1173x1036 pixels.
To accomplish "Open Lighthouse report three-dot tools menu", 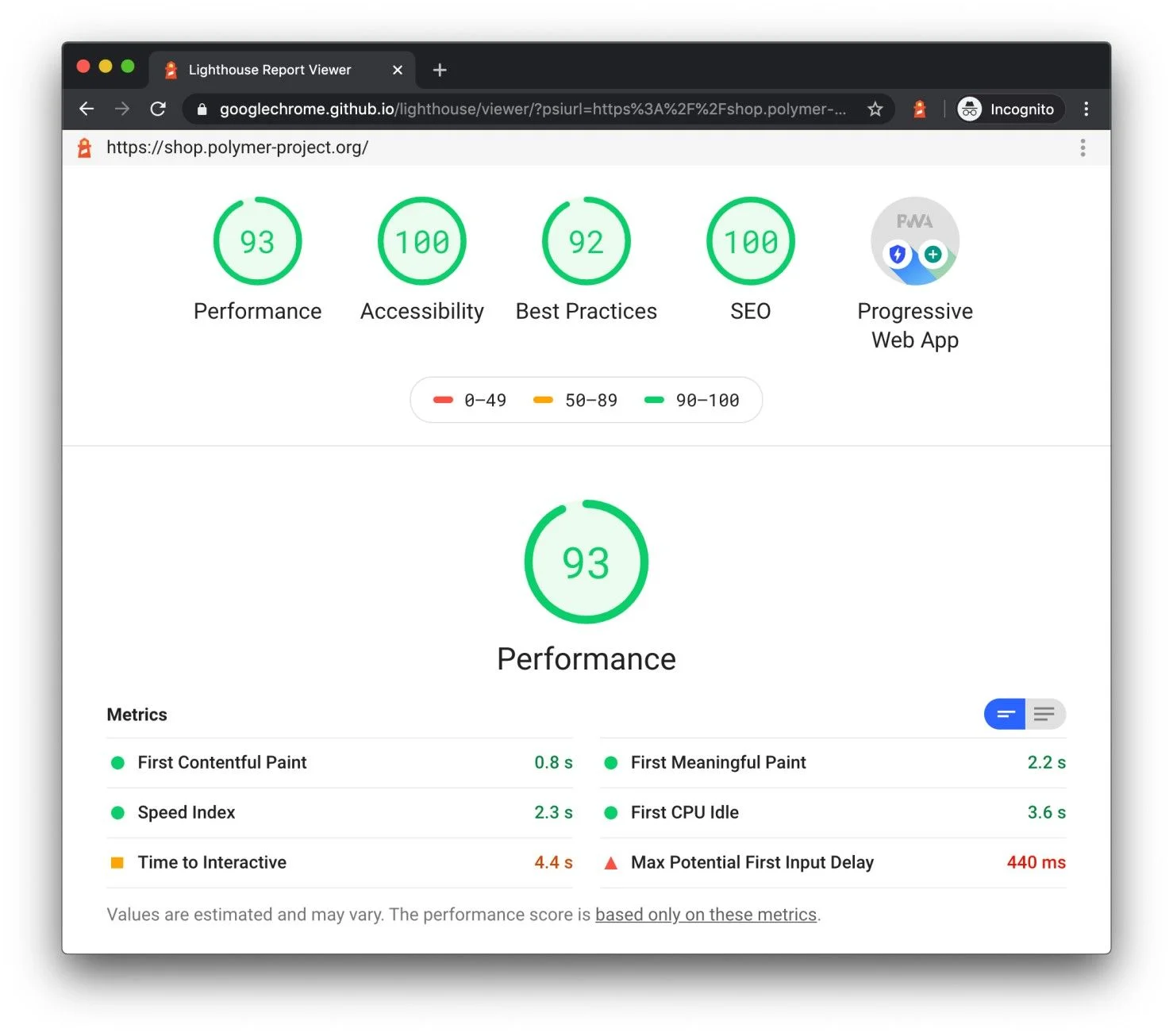I will 1083,148.
